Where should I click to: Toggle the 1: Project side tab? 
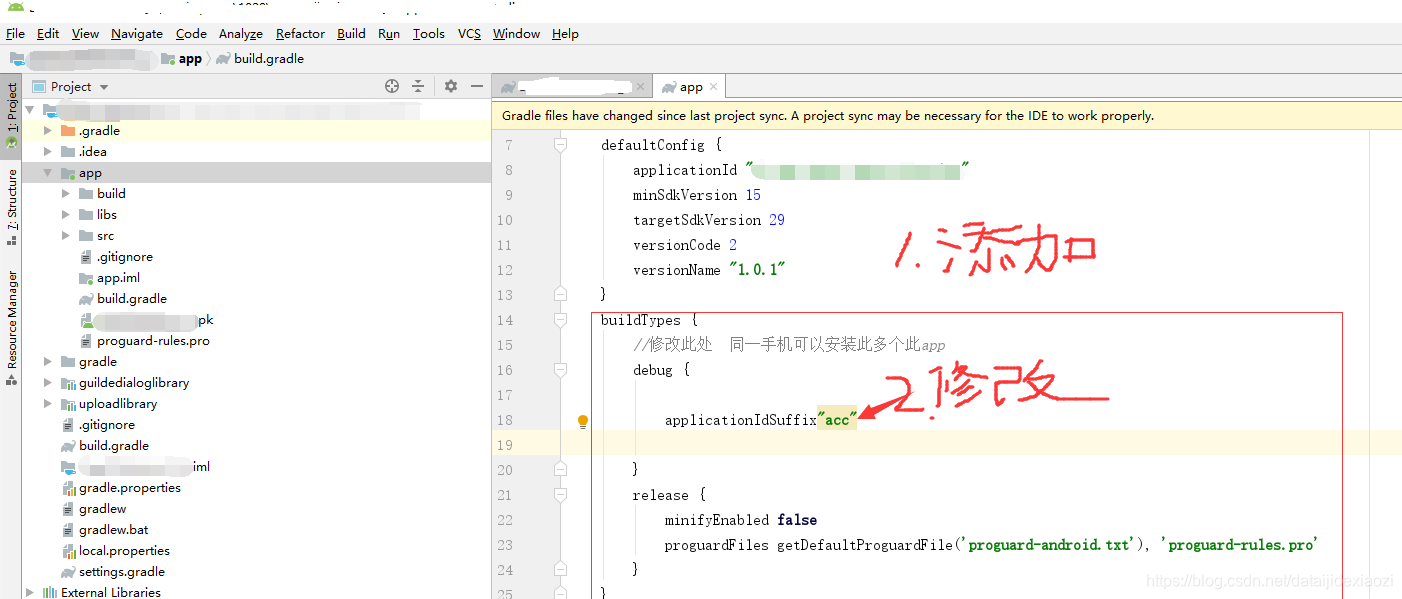[11, 115]
